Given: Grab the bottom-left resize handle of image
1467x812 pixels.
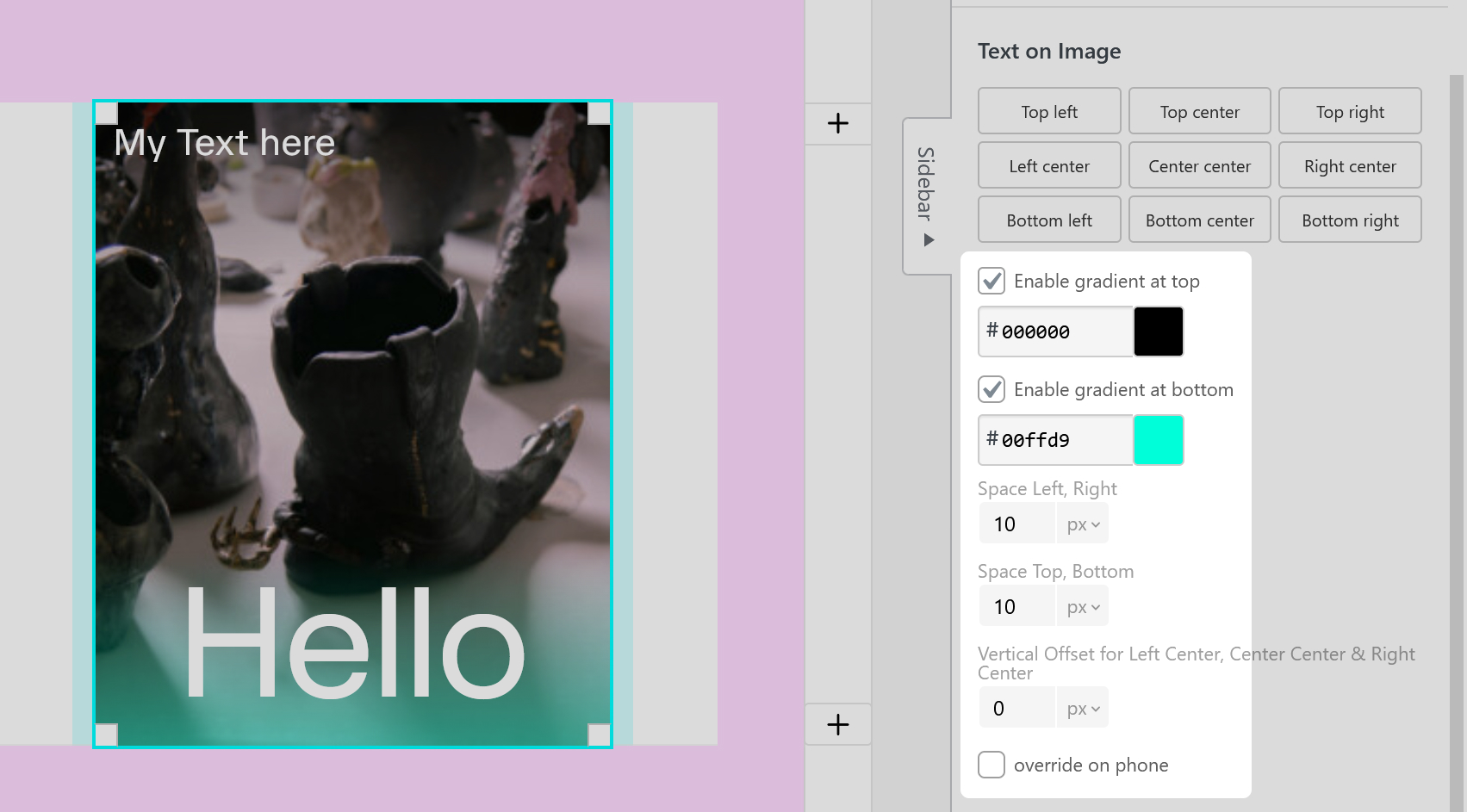Looking at the screenshot, I should (106, 735).
